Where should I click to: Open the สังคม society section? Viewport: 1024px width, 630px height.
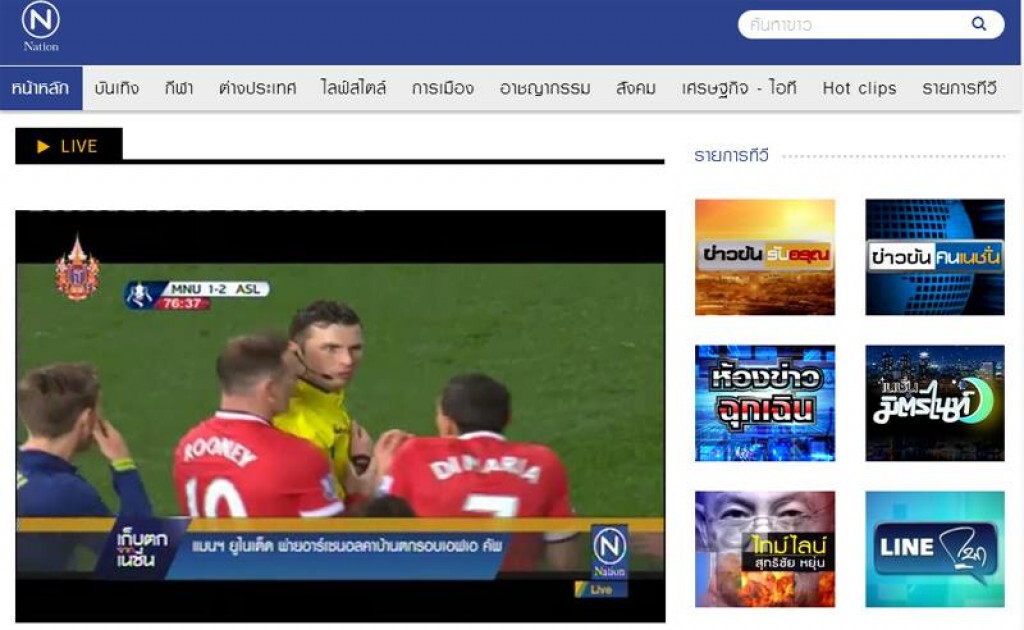click(635, 88)
